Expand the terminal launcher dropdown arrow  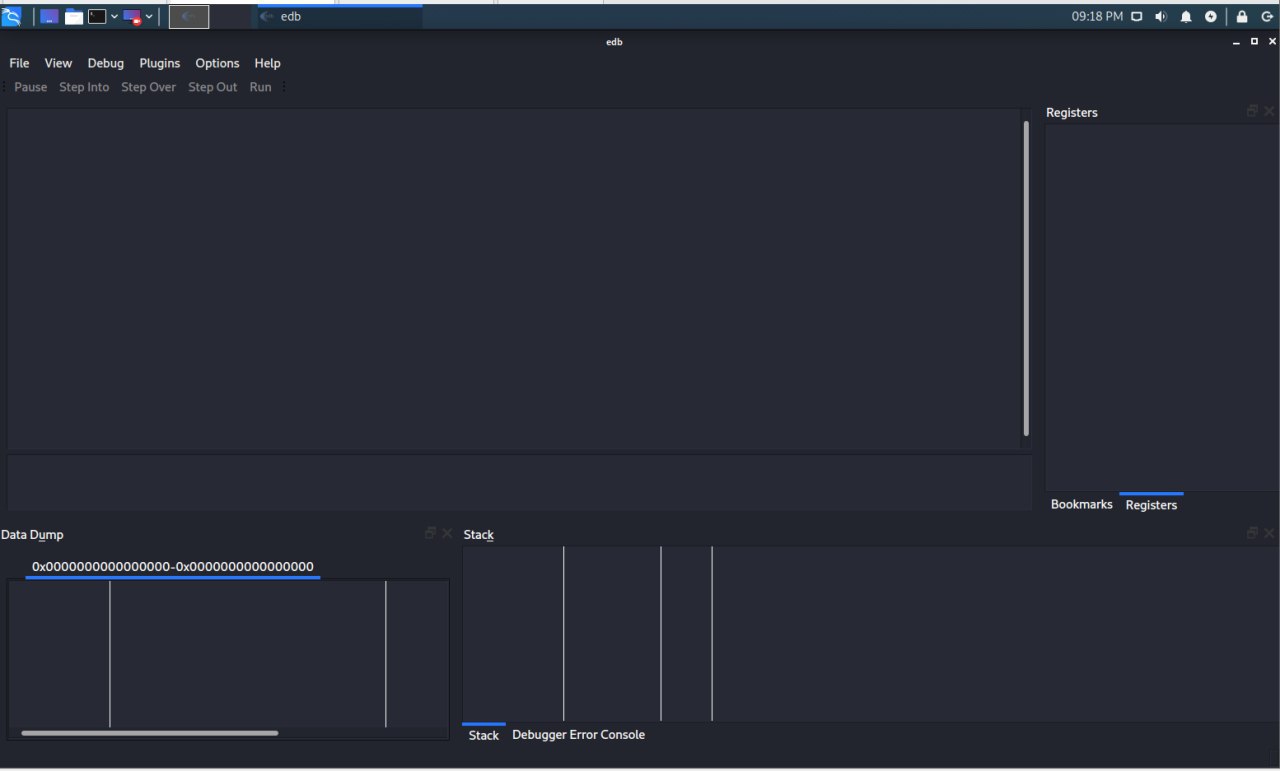(x=114, y=17)
